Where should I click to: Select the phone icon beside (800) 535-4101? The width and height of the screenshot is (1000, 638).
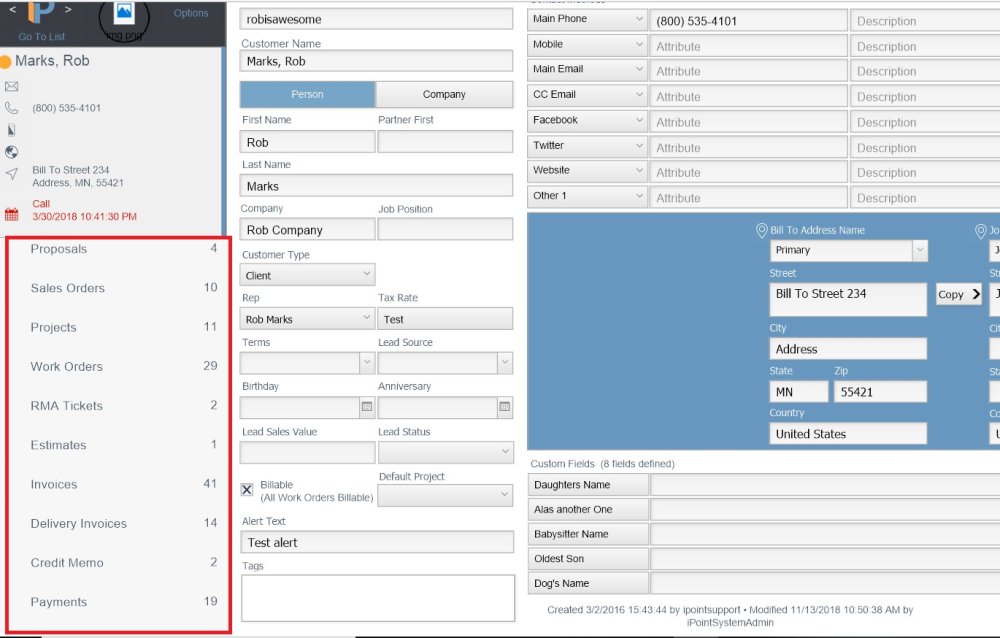(11, 108)
